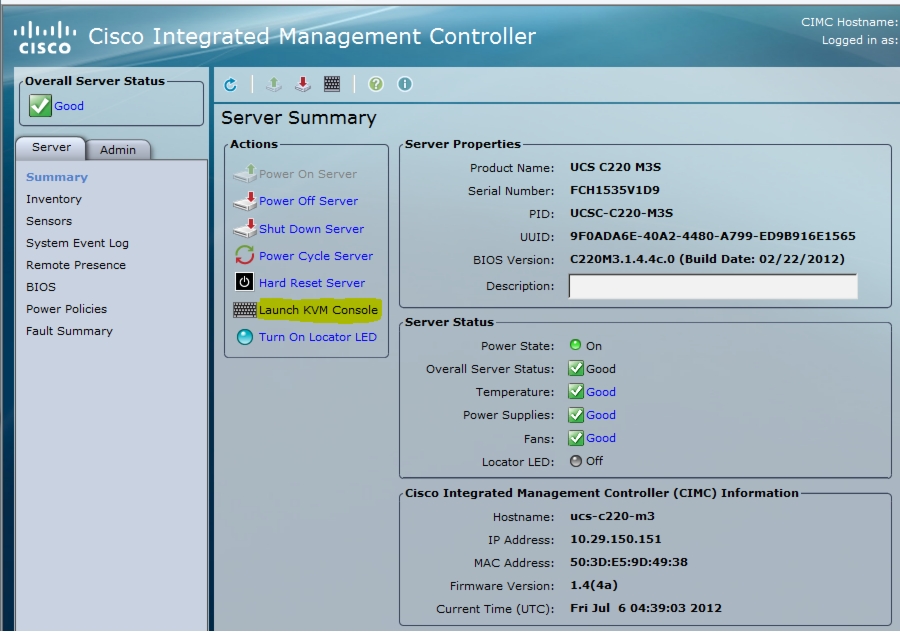Click the Power Off red arrow toolbar icon
The image size is (900, 632).
(302, 84)
